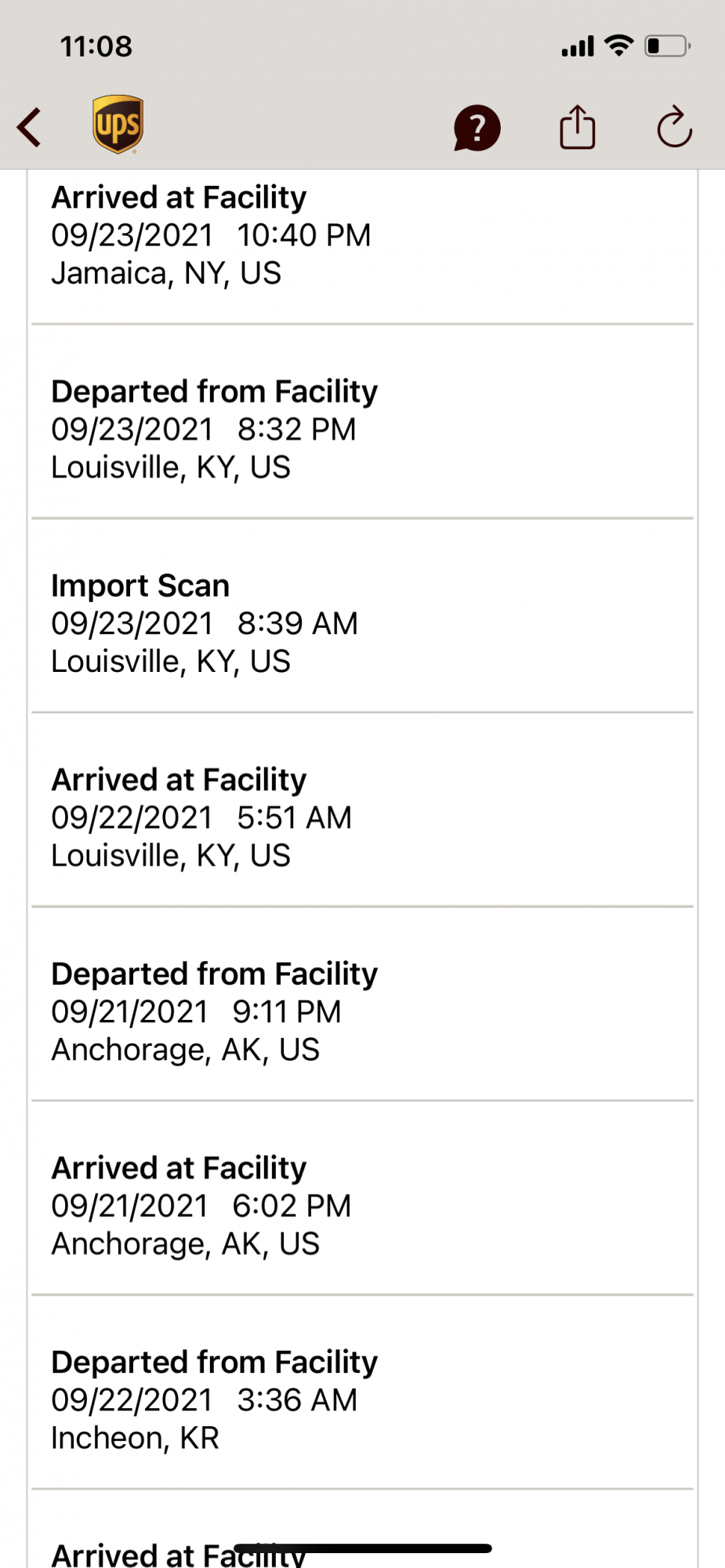Tap the Import Scan entry
This screenshot has height=1568, width=725.
[362, 623]
